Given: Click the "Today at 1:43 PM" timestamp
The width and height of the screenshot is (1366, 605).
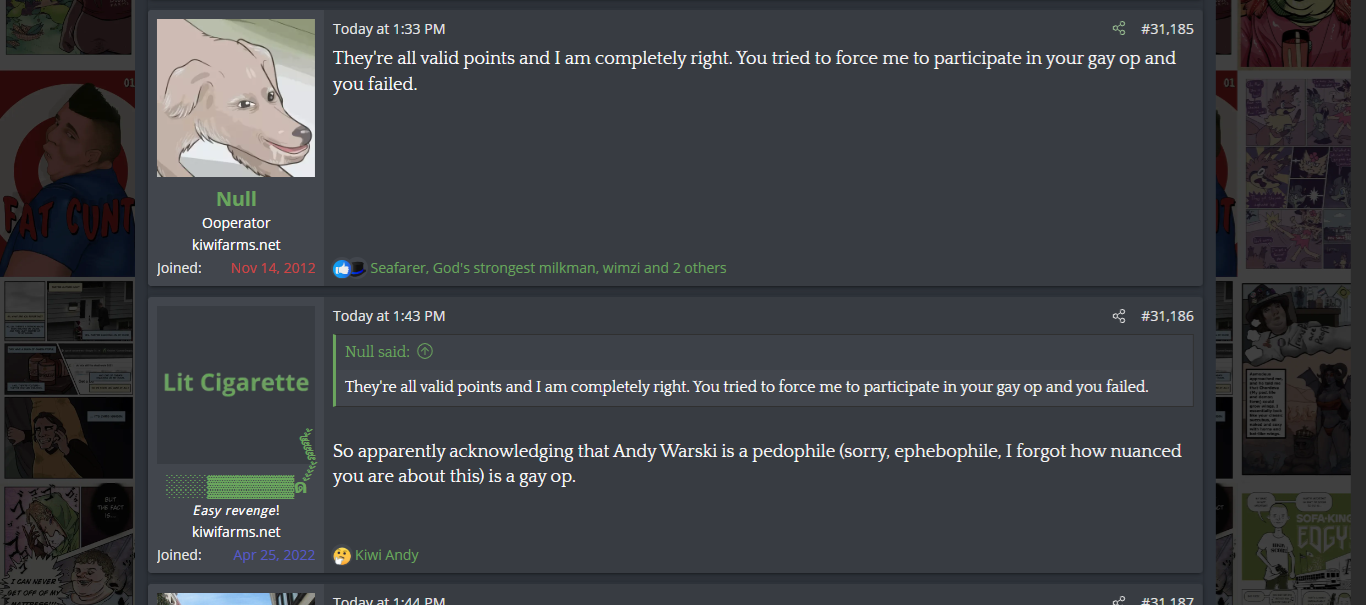Looking at the screenshot, I should (x=389, y=316).
